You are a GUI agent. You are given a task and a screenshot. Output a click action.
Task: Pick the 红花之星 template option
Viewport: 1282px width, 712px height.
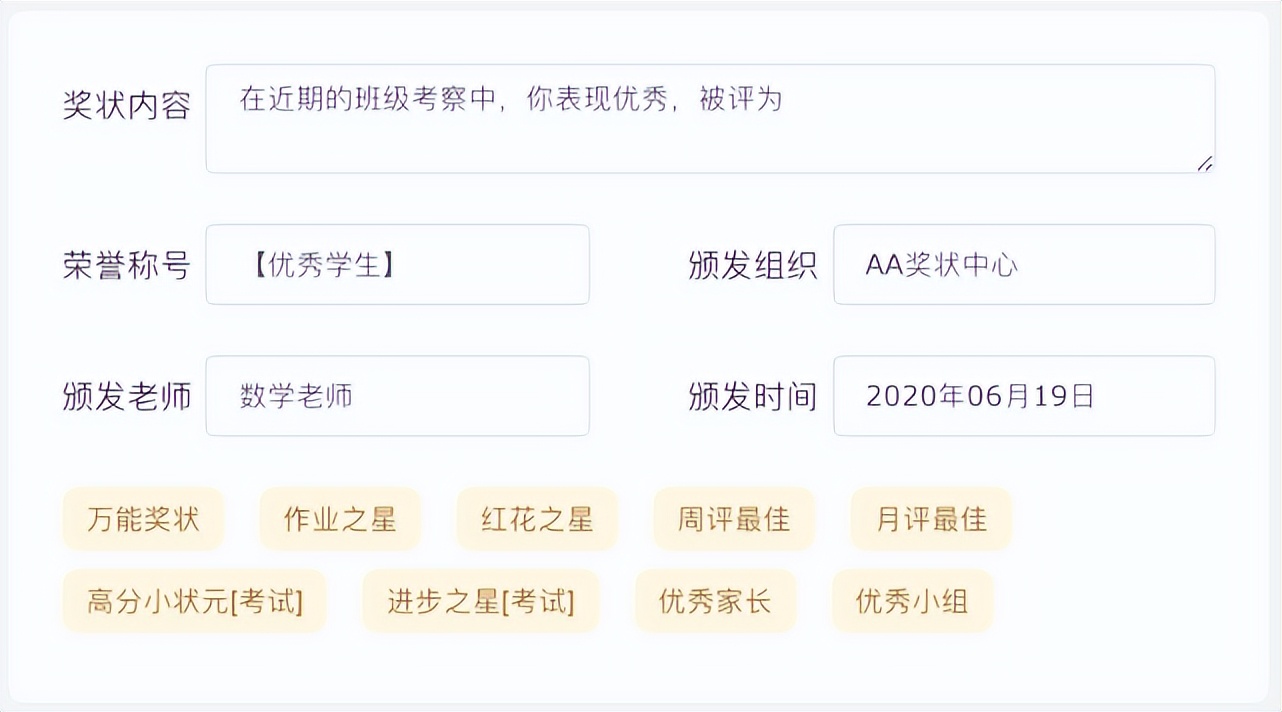tap(537, 519)
